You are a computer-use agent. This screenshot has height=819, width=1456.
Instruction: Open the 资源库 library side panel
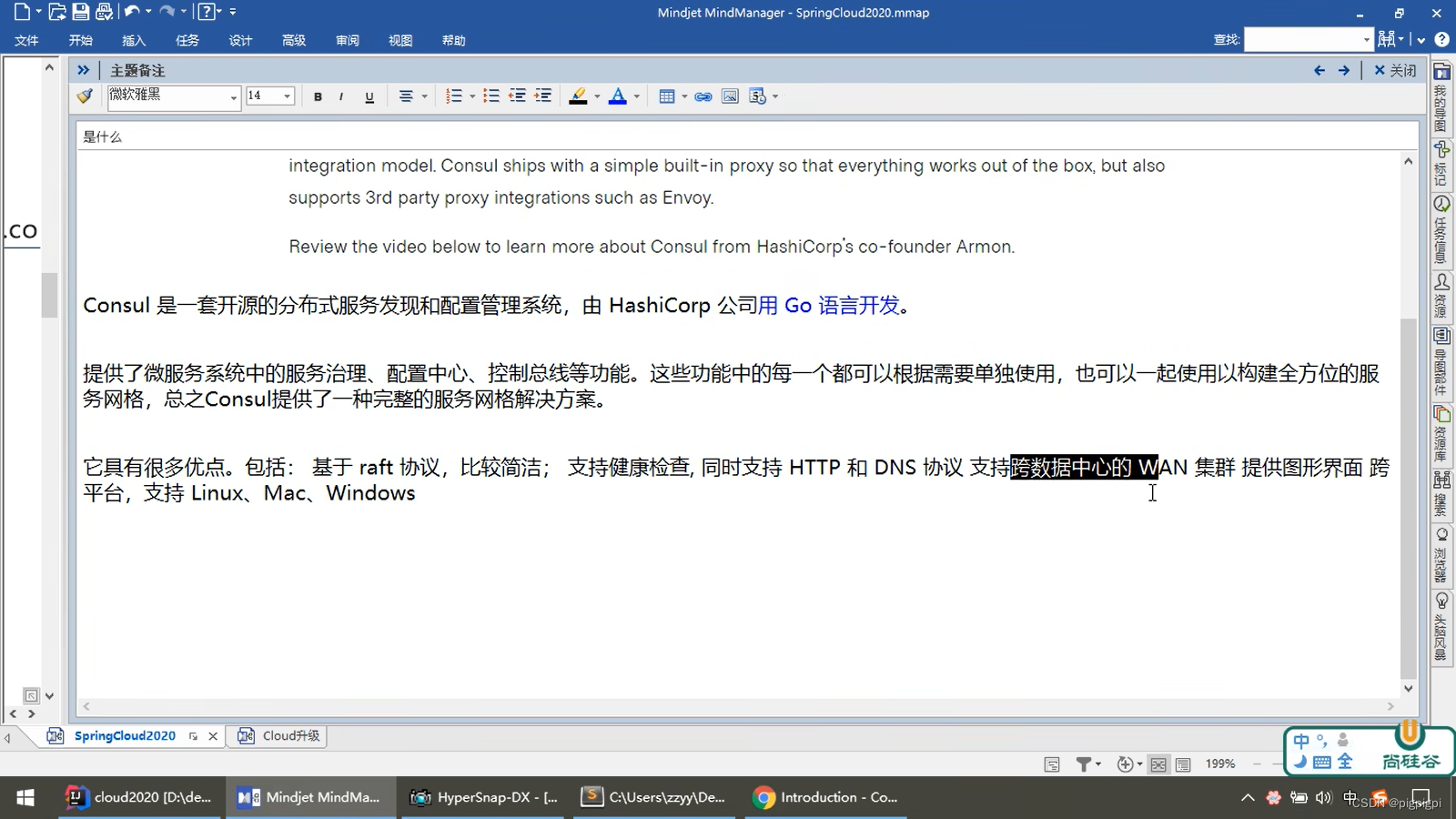(1441, 434)
